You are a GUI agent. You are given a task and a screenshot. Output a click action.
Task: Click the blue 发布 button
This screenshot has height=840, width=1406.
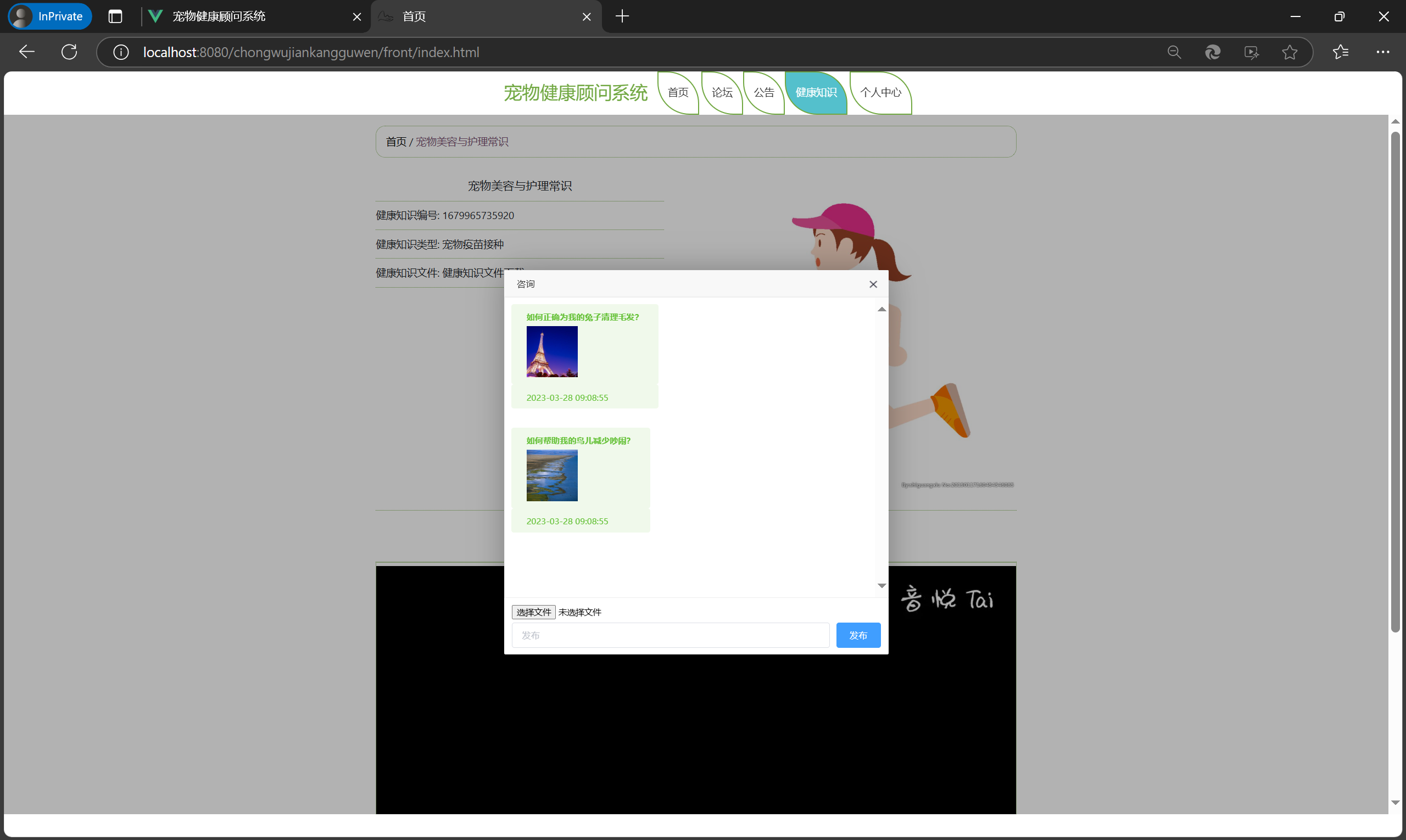tap(857, 635)
